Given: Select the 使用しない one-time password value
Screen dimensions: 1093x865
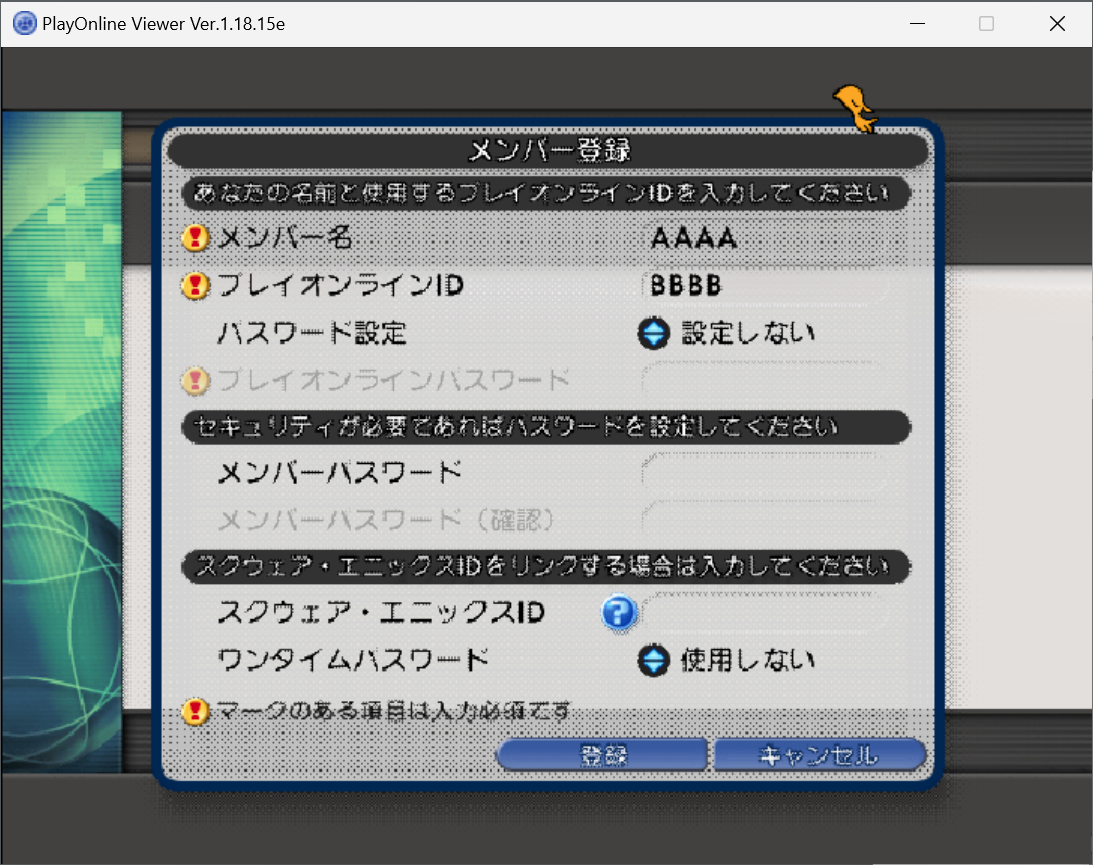Looking at the screenshot, I should [748, 660].
